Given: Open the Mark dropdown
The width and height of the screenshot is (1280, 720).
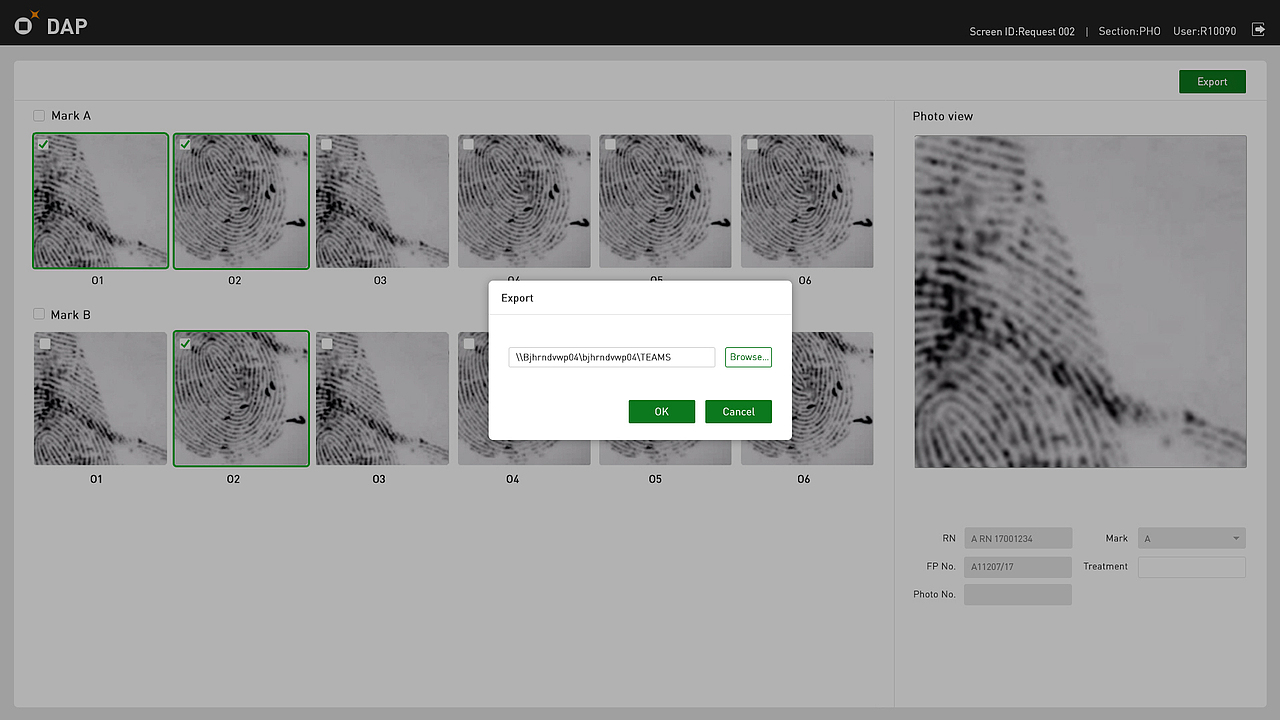Looking at the screenshot, I should 1191,537.
